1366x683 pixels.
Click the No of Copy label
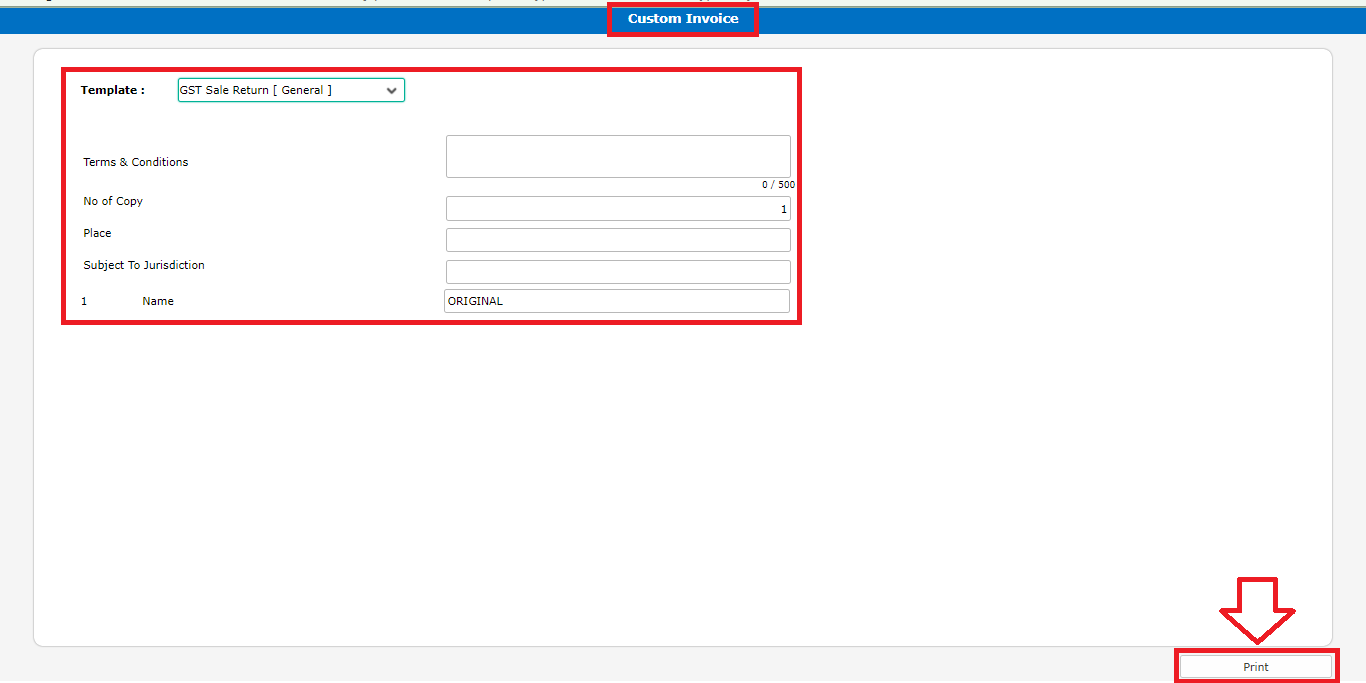[113, 201]
